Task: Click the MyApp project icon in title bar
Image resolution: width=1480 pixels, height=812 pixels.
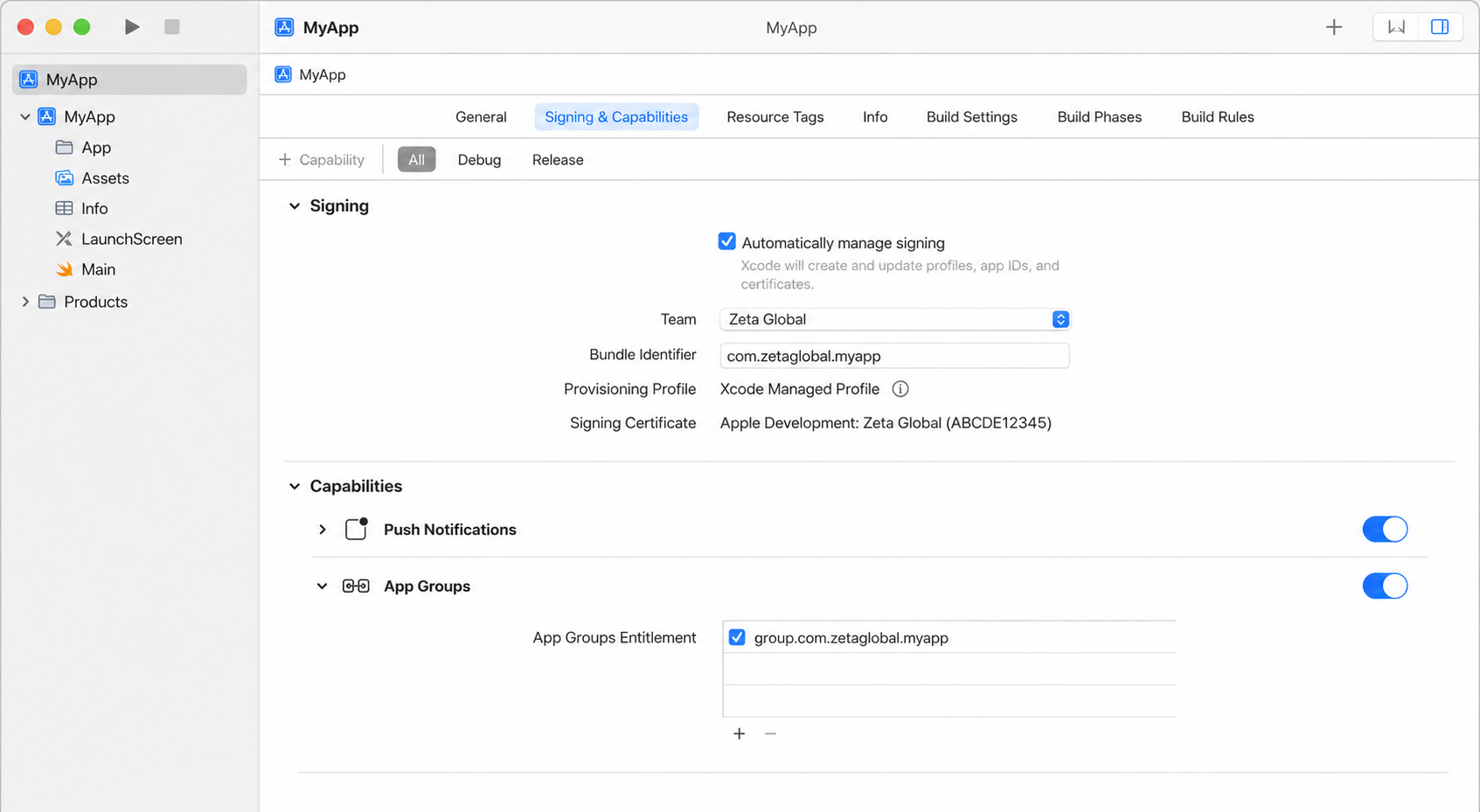Action: pos(284,27)
